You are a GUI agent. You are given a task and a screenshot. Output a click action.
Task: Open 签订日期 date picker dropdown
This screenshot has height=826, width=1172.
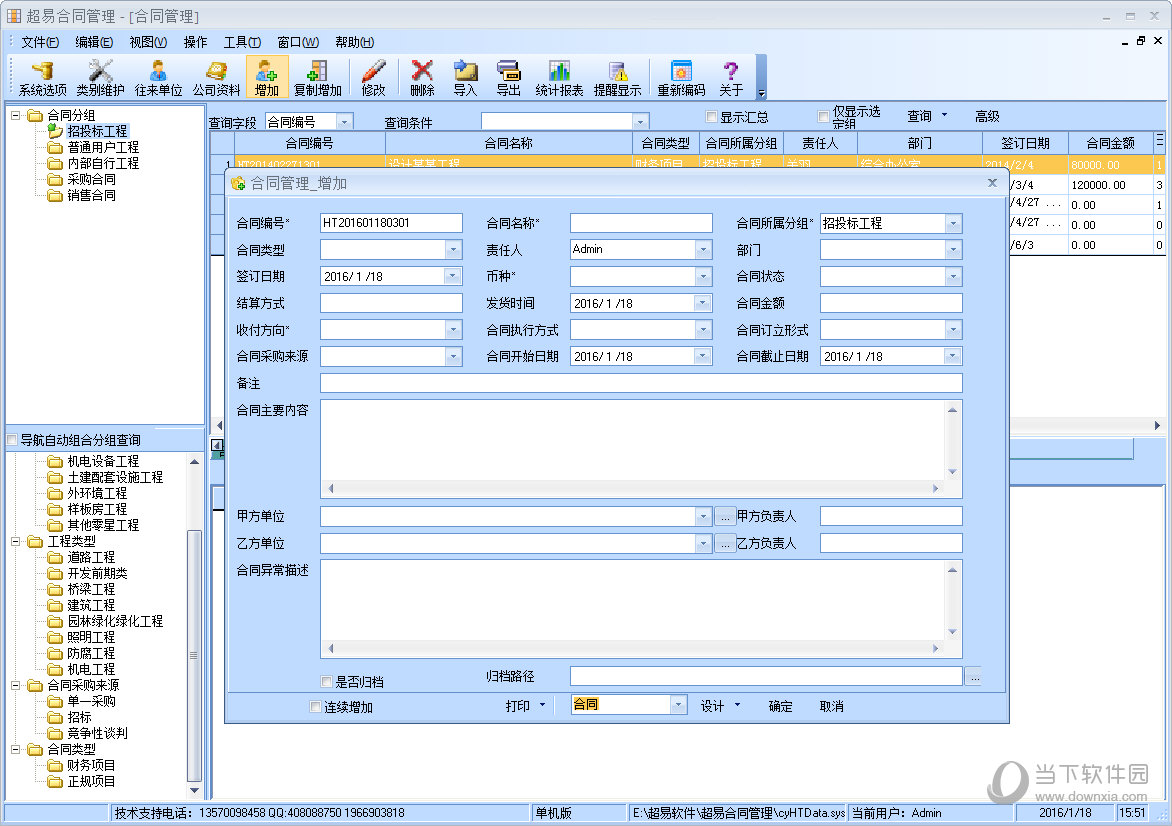click(453, 277)
